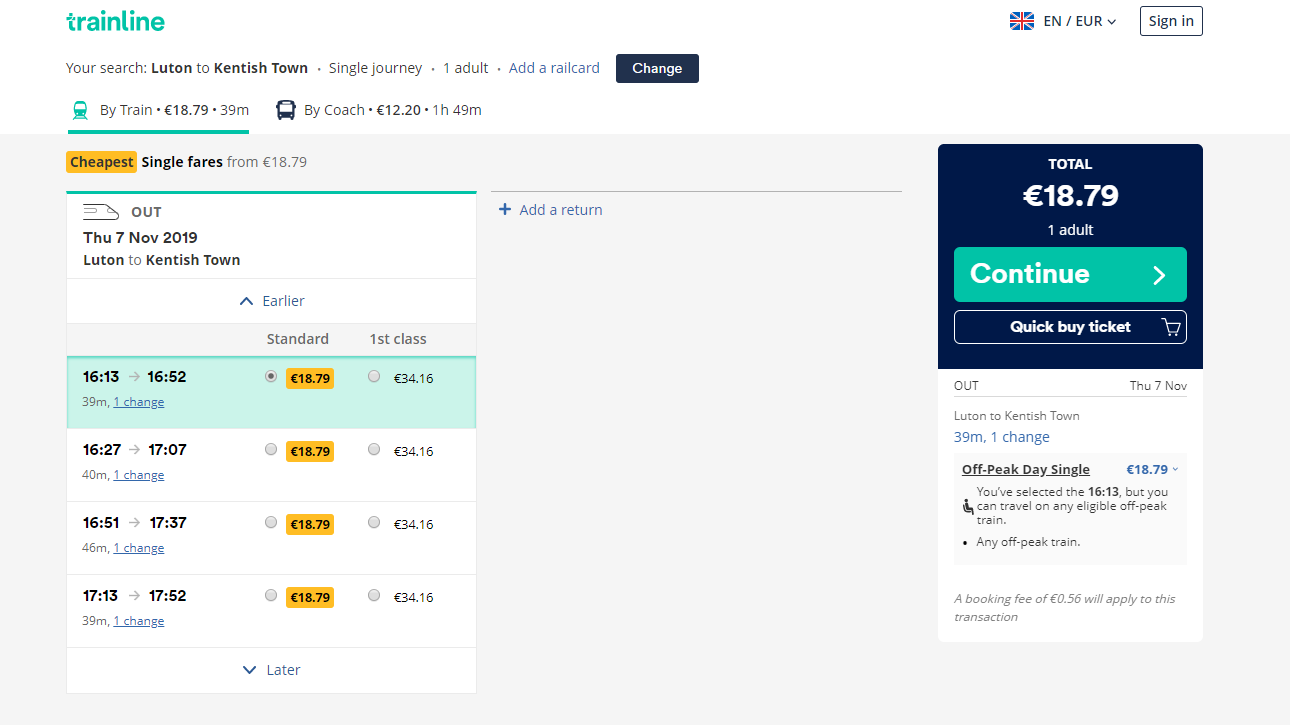Click Quick buy ticket button
This screenshot has height=725, width=1290.
tap(1070, 327)
